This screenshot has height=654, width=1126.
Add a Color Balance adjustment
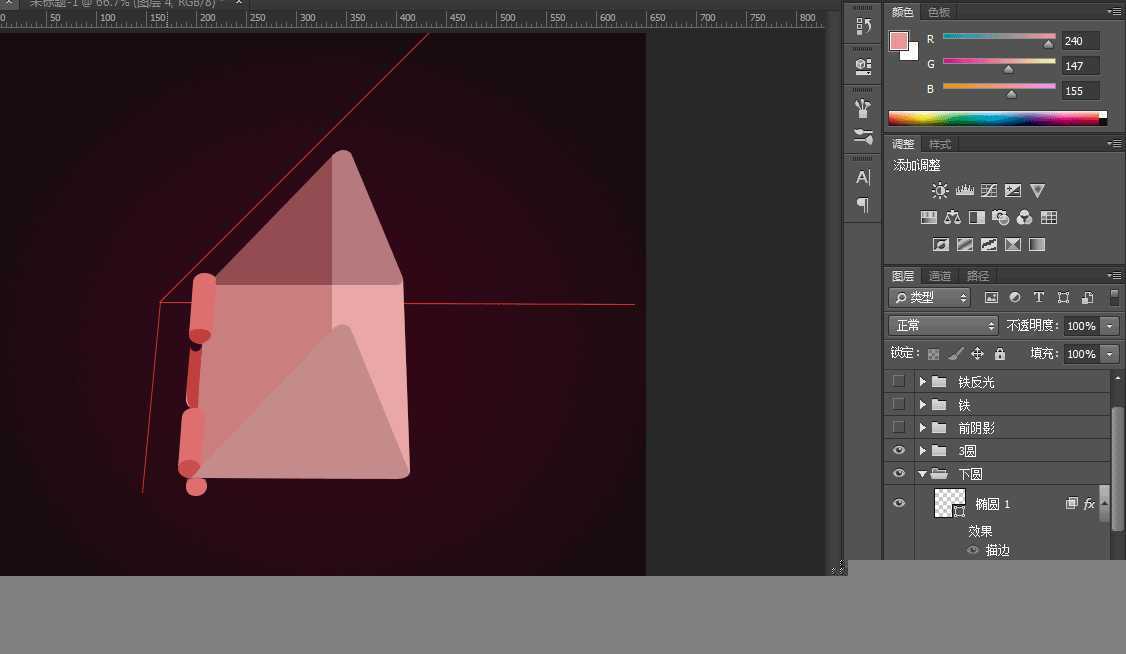click(x=952, y=217)
